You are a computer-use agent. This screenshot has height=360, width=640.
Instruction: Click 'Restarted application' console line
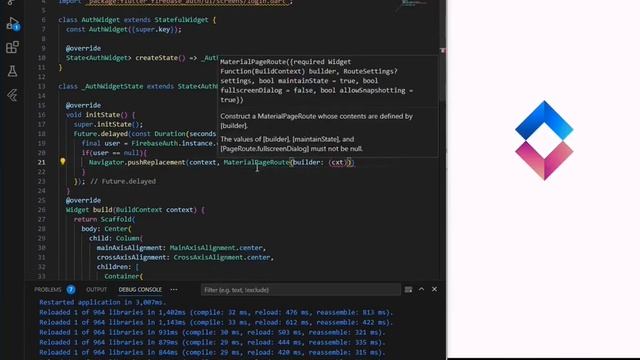103,302
